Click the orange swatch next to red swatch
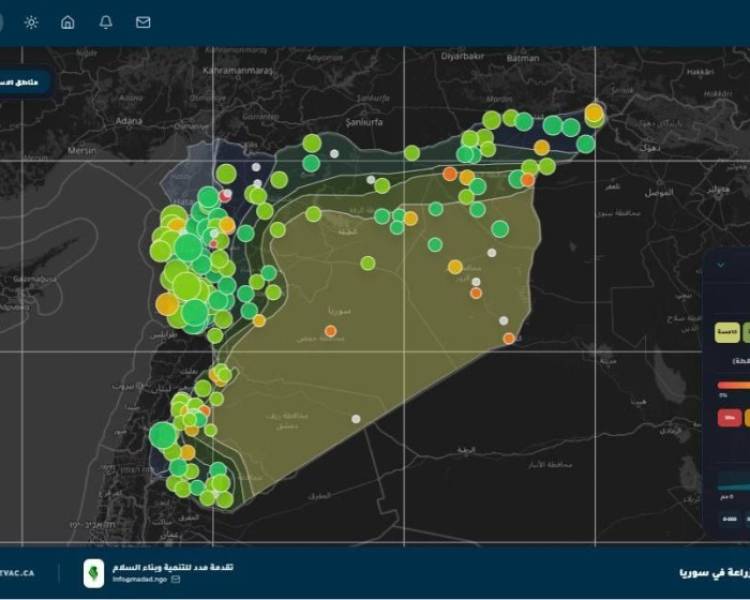 746,417
